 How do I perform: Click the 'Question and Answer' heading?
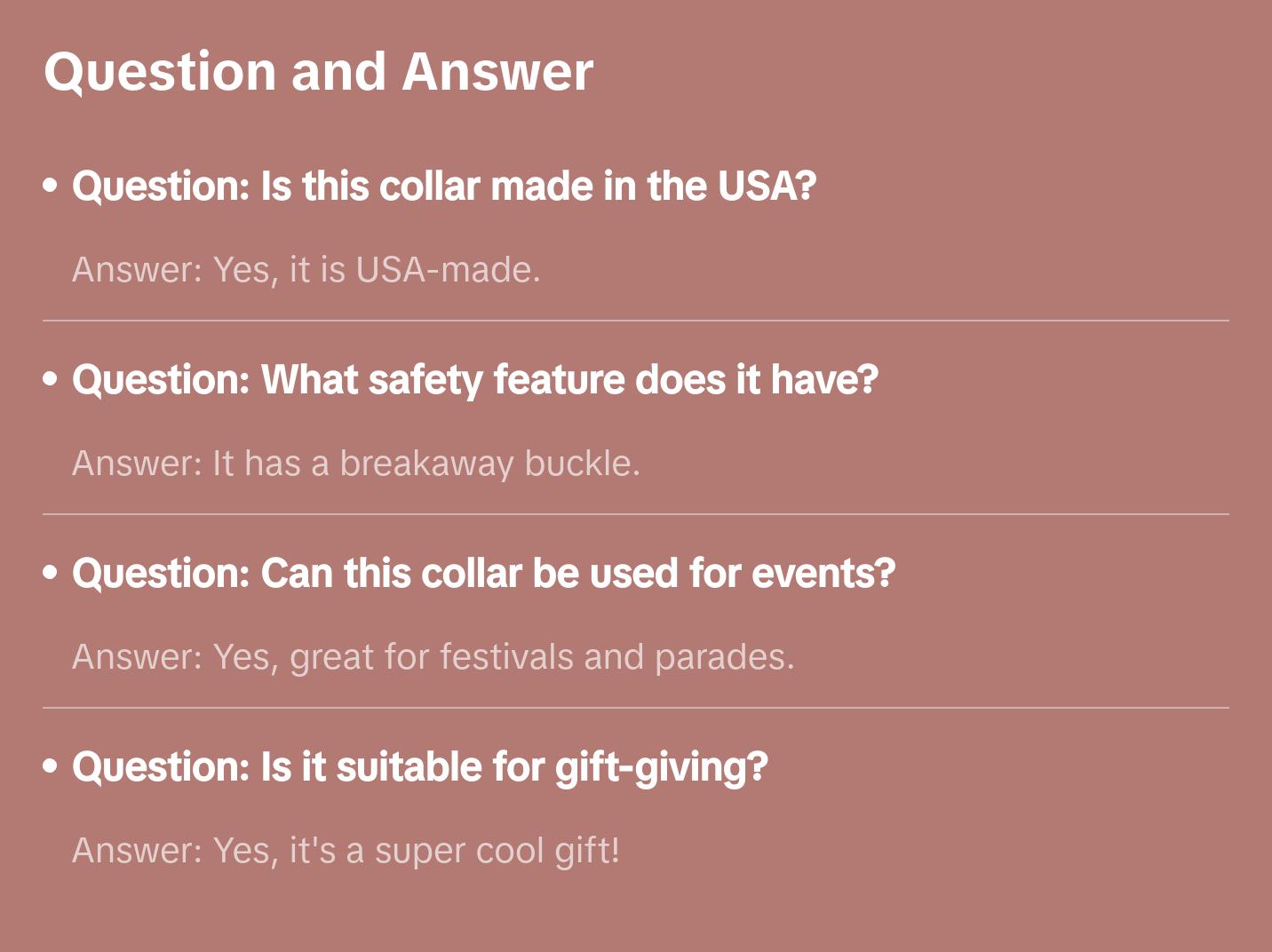tap(318, 72)
